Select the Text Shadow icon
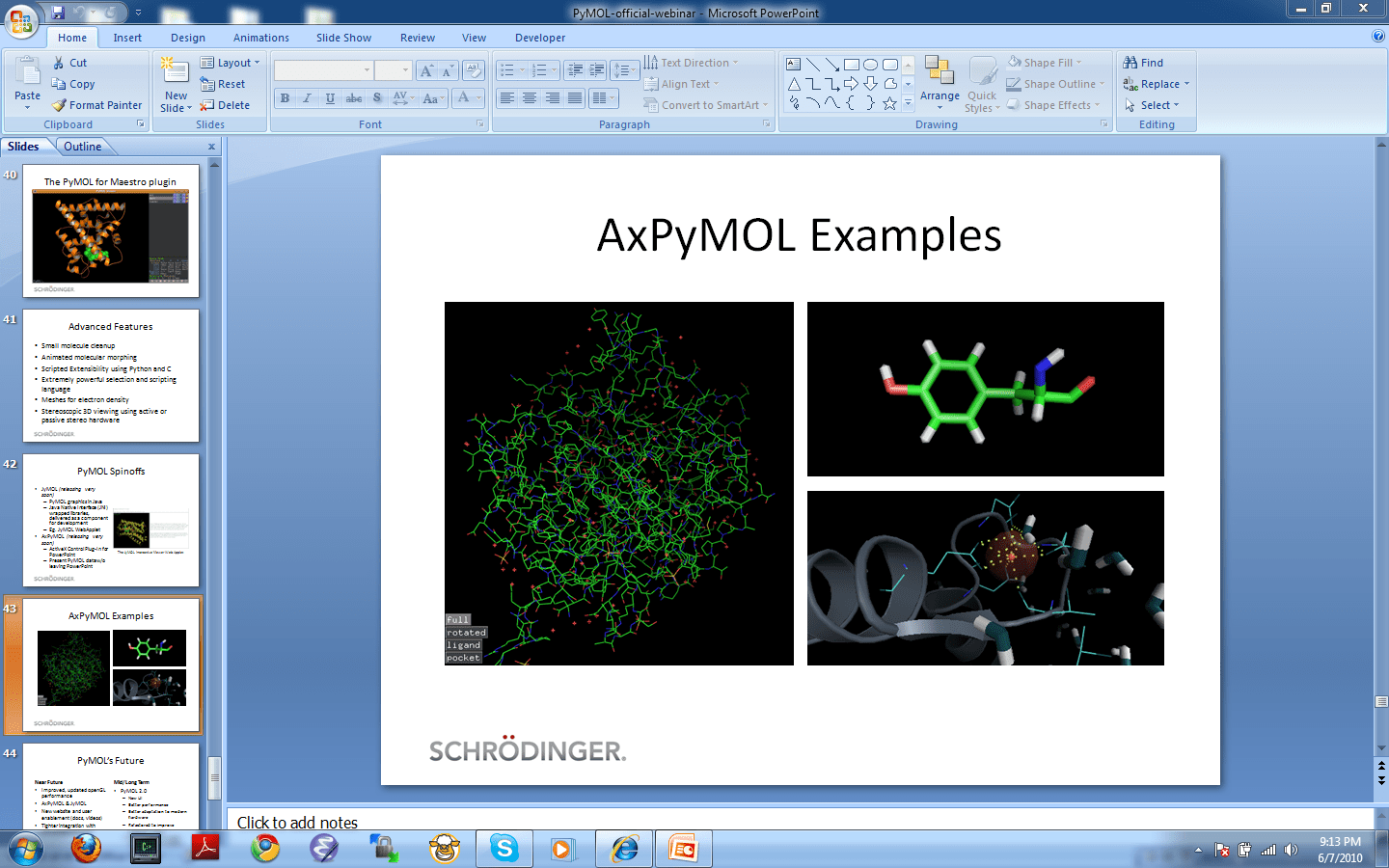The width and height of the screenshot is (1389, 868). click(x=375, y=97)
